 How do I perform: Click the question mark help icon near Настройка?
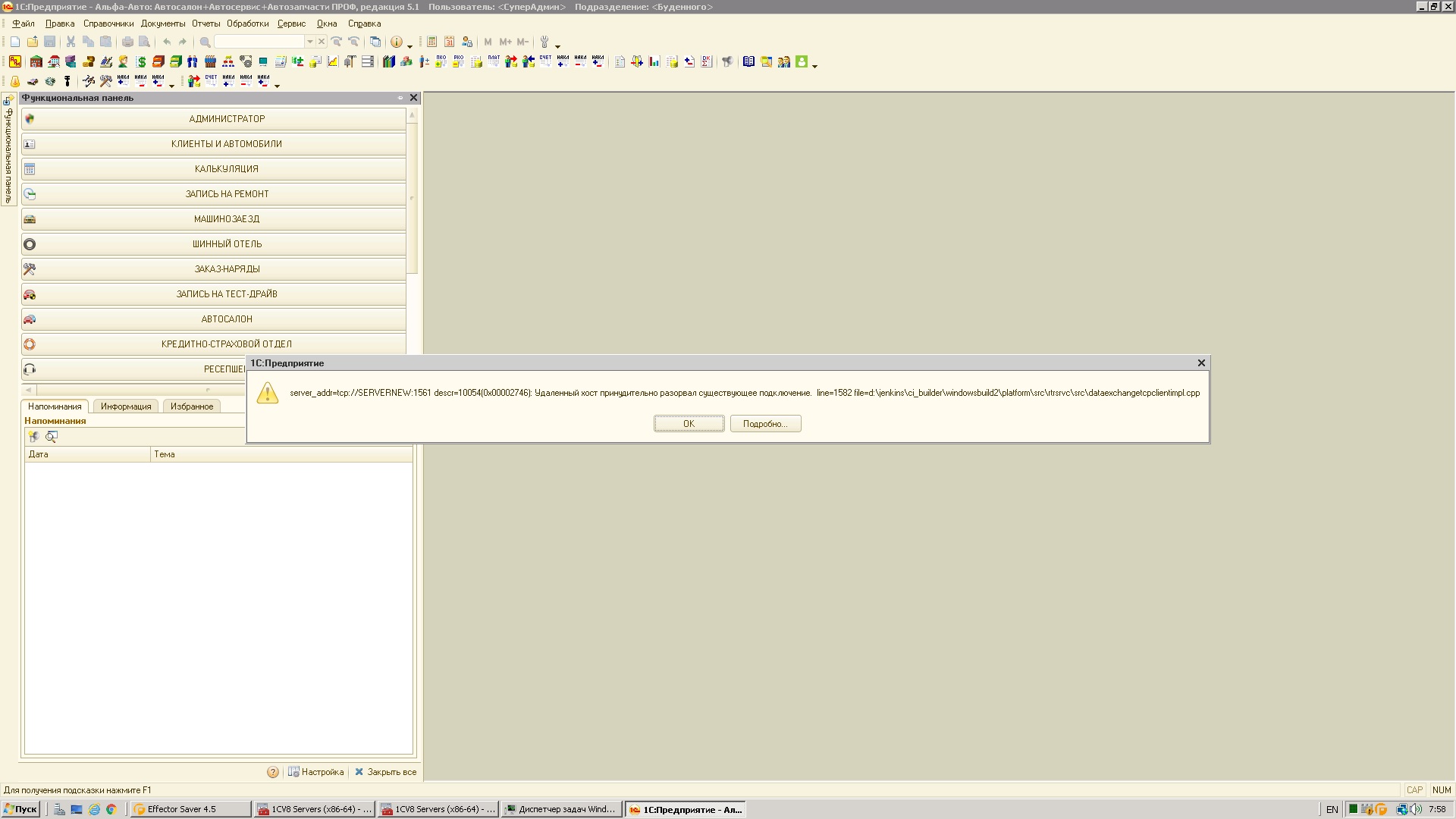(273, 772)
